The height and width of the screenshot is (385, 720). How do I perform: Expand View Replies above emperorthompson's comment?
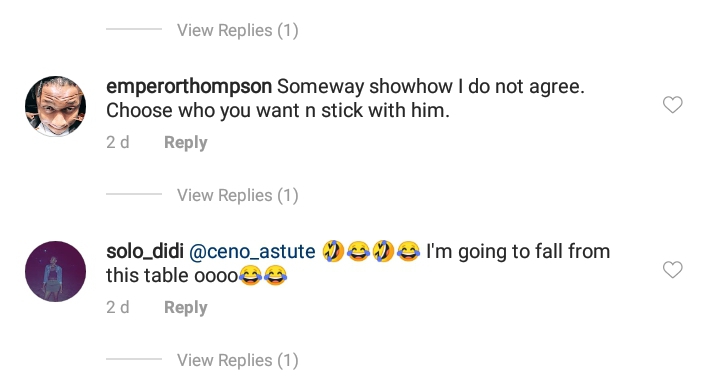coord(238,30)
